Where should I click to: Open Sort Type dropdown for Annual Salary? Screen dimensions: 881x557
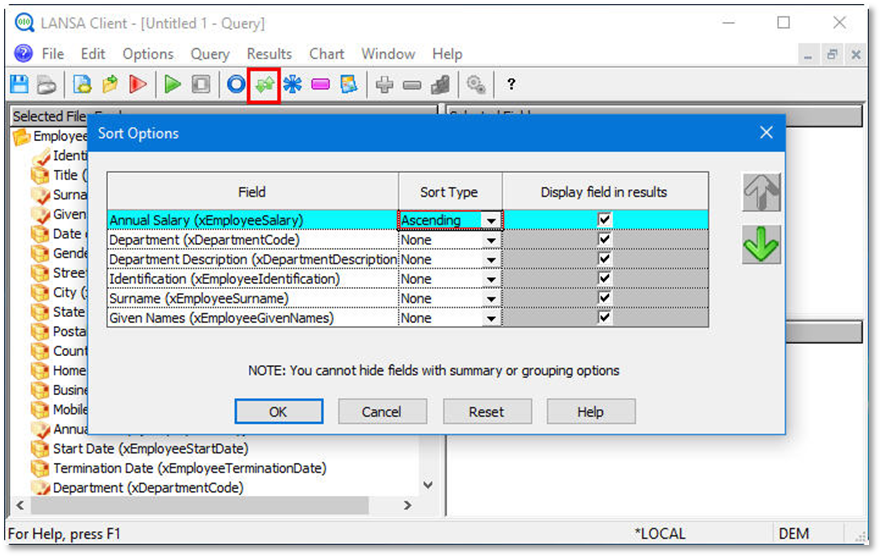(x=491, y=220)
